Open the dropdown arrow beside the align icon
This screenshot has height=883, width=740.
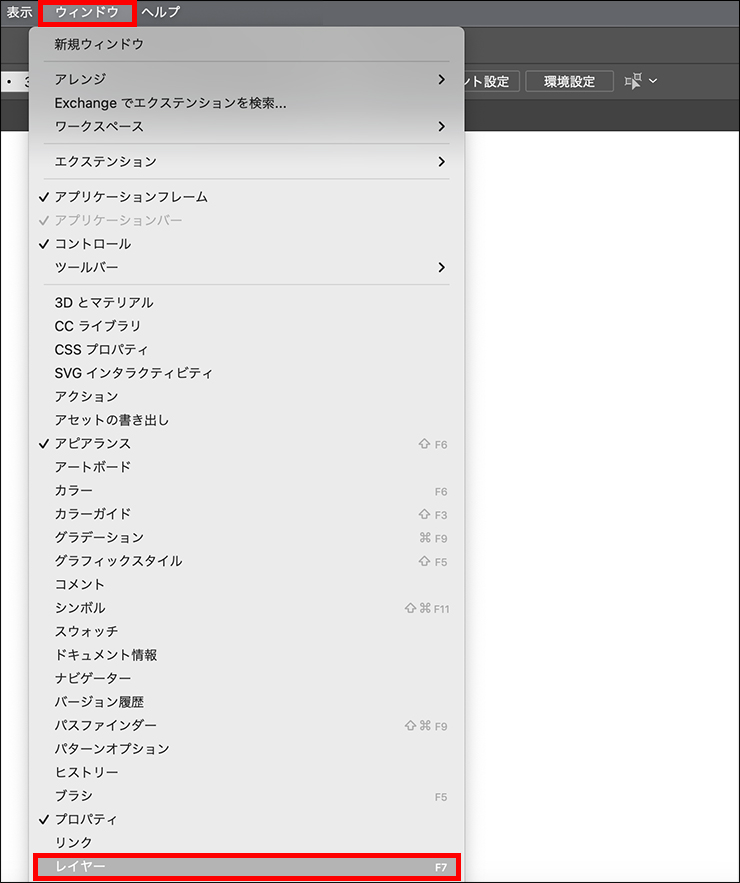coord(653,81)
